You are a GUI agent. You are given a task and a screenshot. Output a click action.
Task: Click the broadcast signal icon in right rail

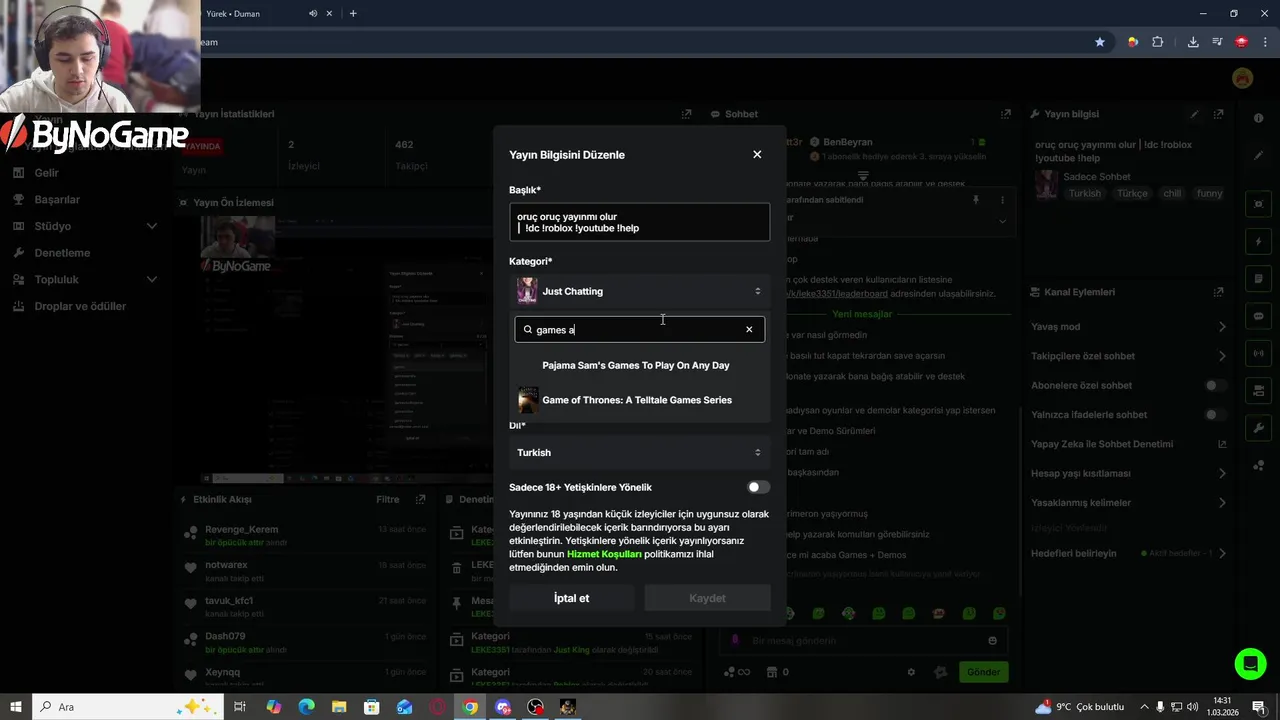1258,353
